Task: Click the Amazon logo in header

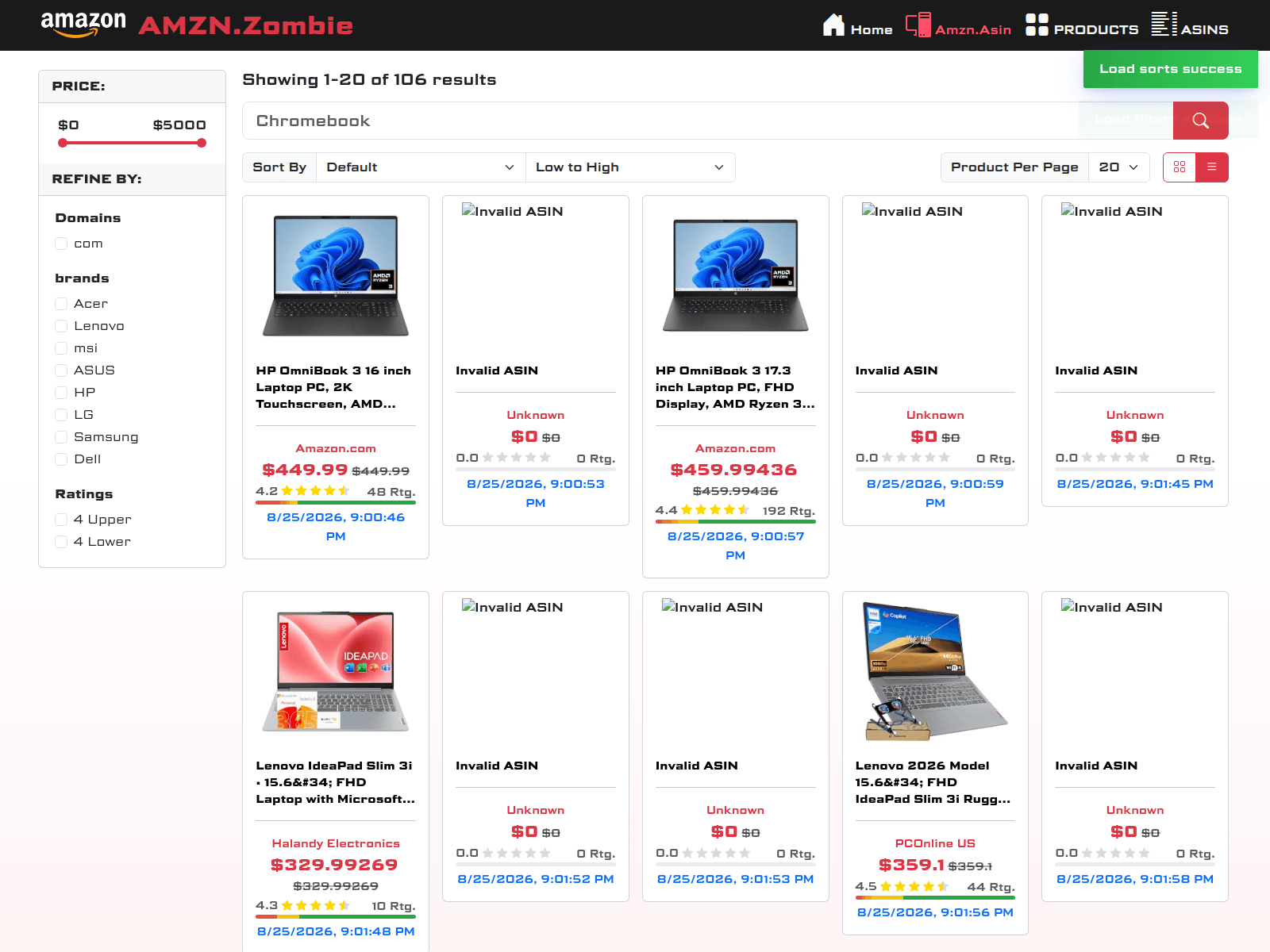Action: click(x=83, y=25)
